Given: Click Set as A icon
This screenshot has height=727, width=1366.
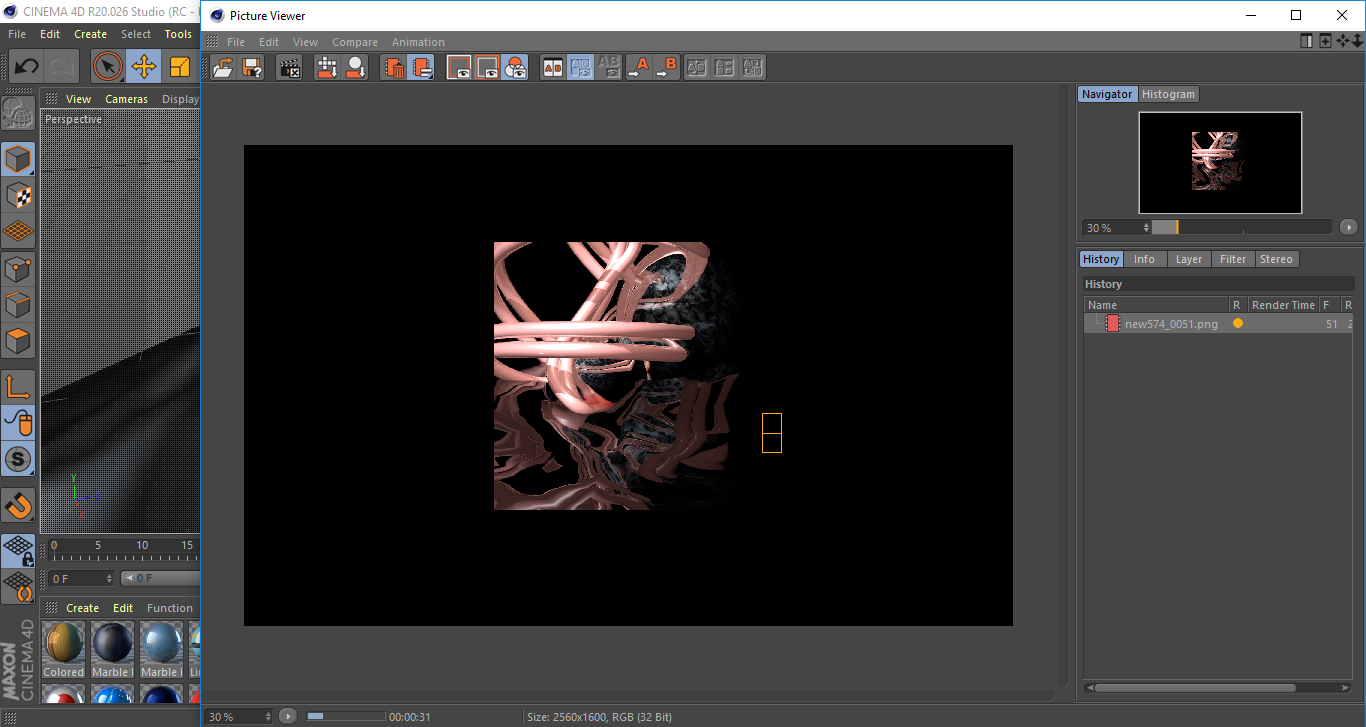Looking at the screenshot, I should coord(638,67).
